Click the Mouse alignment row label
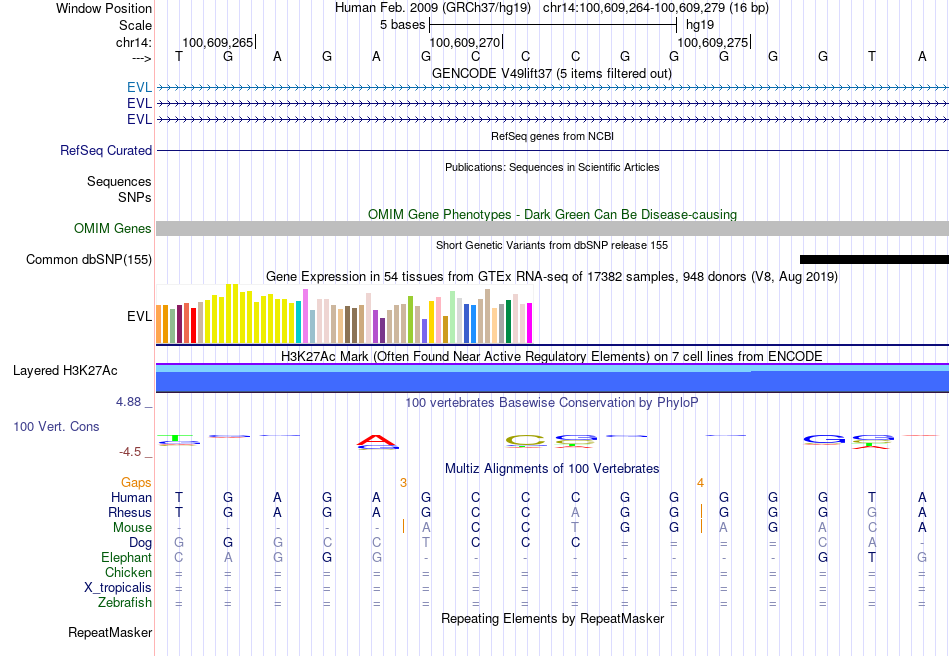The image size is (950, 656). click(x=132, y=528)
